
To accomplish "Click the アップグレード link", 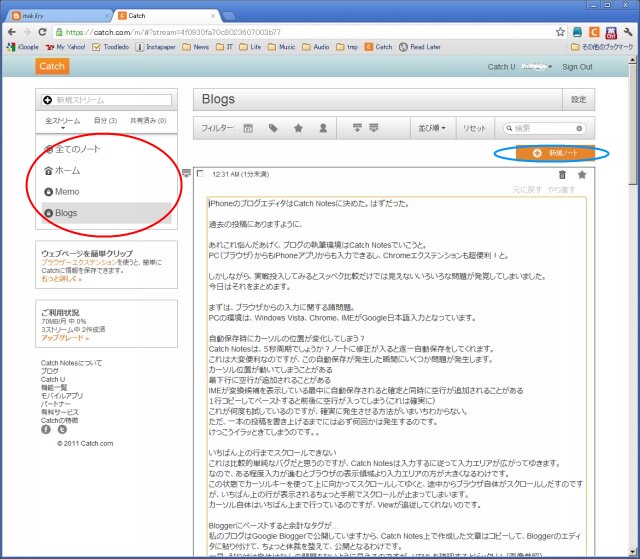I will coord(64,338).
